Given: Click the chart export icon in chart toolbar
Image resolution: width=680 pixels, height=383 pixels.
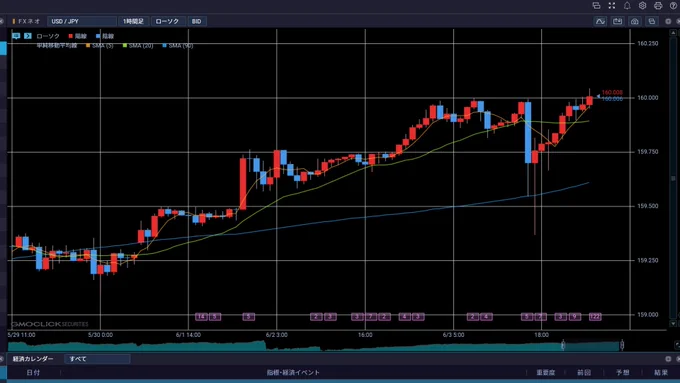Looking at the screenshot, I should (x=618, y=21).
